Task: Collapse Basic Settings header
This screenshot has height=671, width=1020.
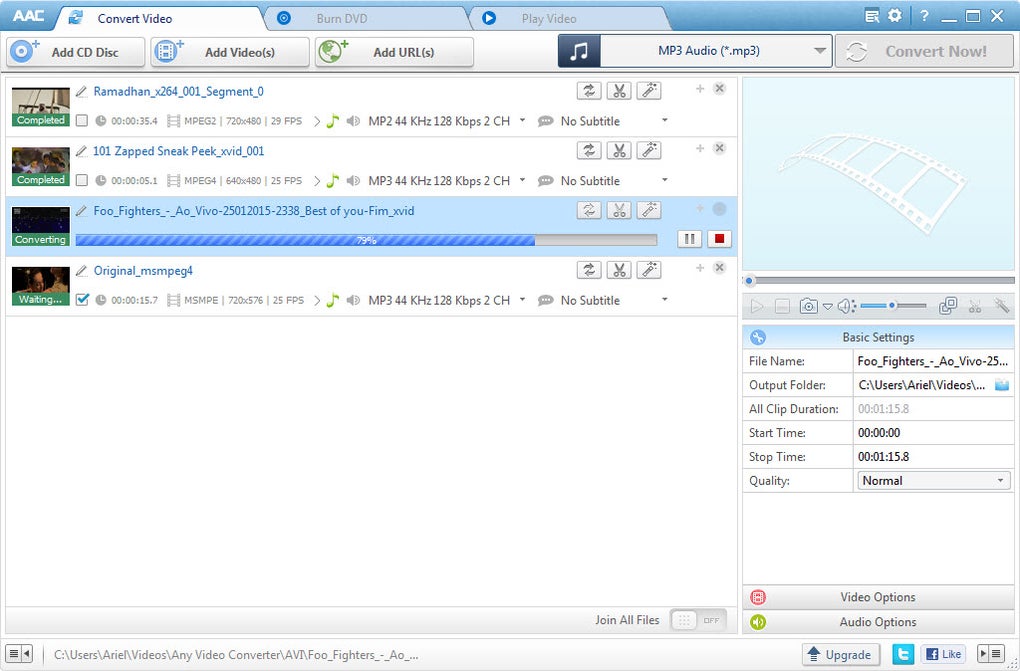Action: [x=878, y=337]
